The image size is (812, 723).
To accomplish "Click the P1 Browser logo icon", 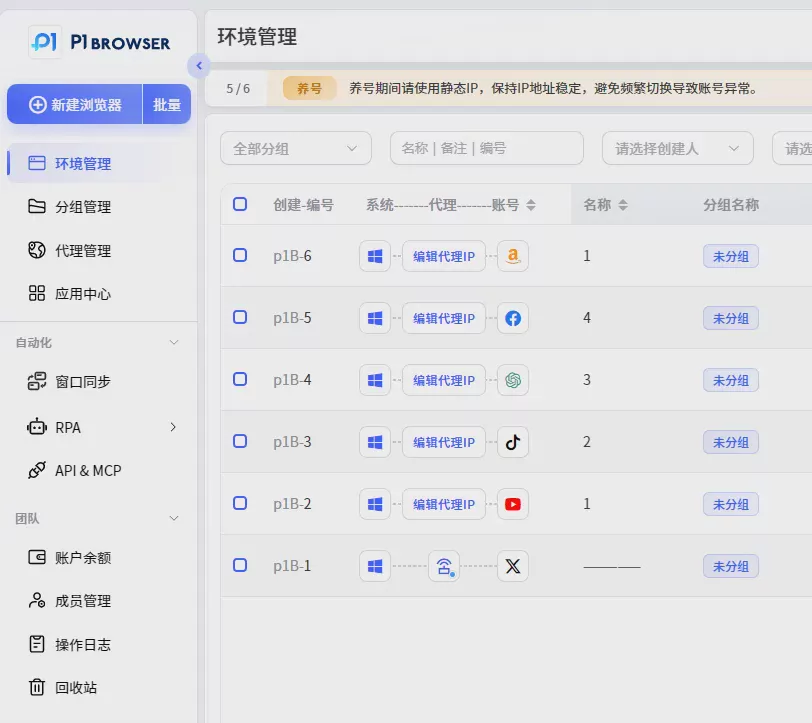I will pos(45,41).
